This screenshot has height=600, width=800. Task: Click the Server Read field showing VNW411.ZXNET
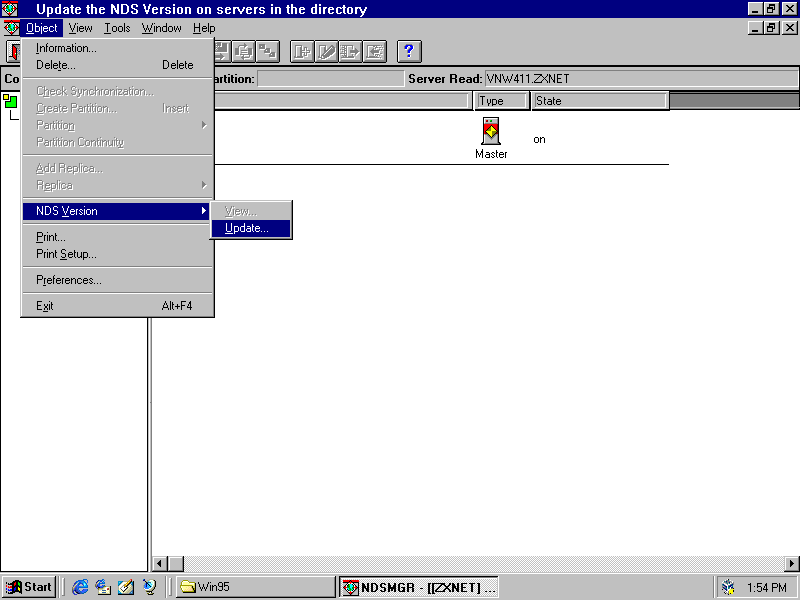[641, 79]
